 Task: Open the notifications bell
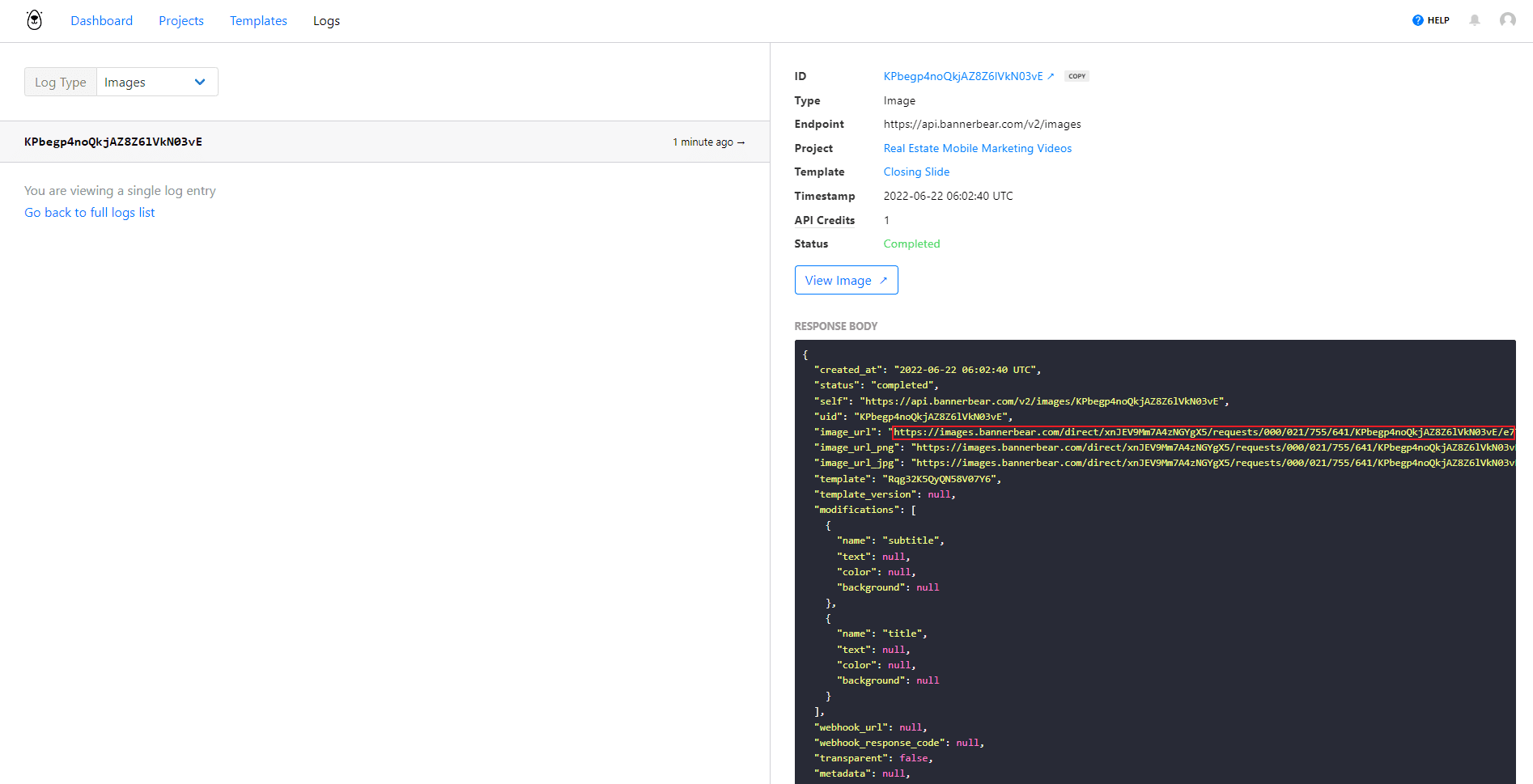1475,20
